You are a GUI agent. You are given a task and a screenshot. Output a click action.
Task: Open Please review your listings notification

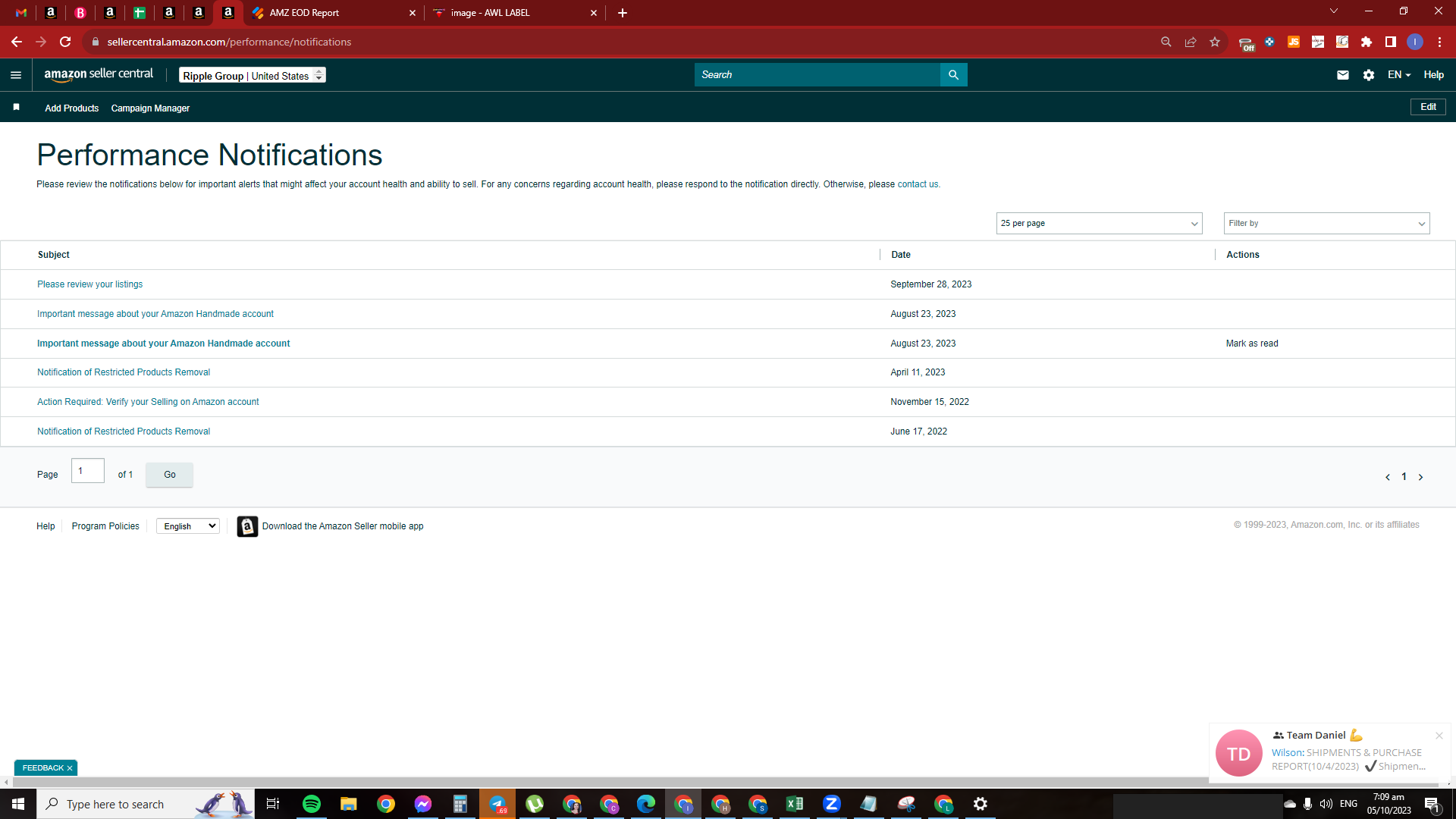[x=89, y=284]
